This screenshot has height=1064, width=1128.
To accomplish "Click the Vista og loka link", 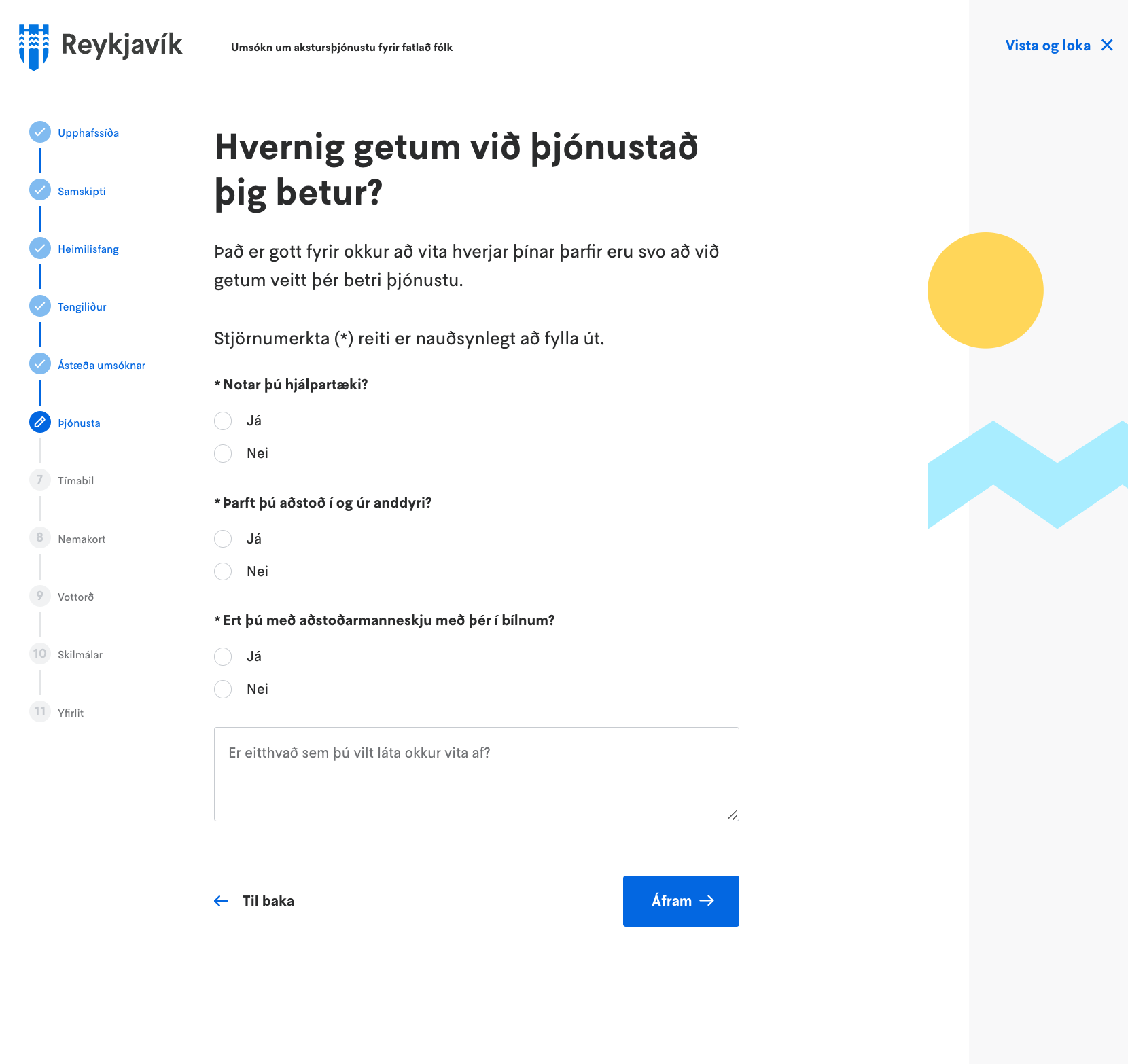I will (x=1047, y=46).
